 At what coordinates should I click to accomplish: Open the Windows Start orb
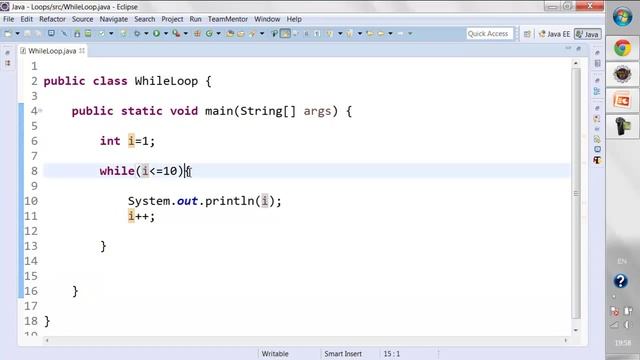622,17
